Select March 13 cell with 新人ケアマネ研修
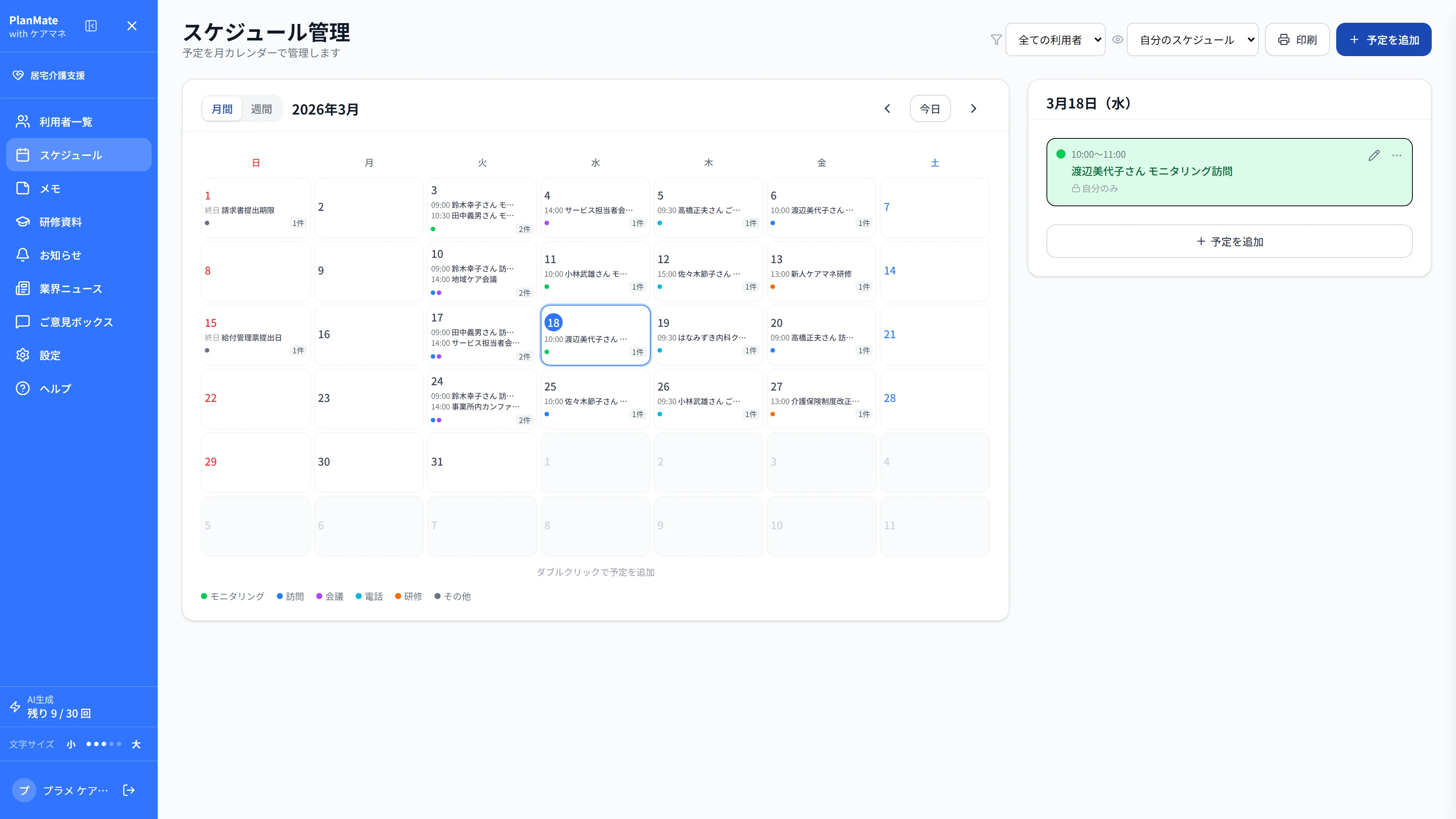 [821, 271]
